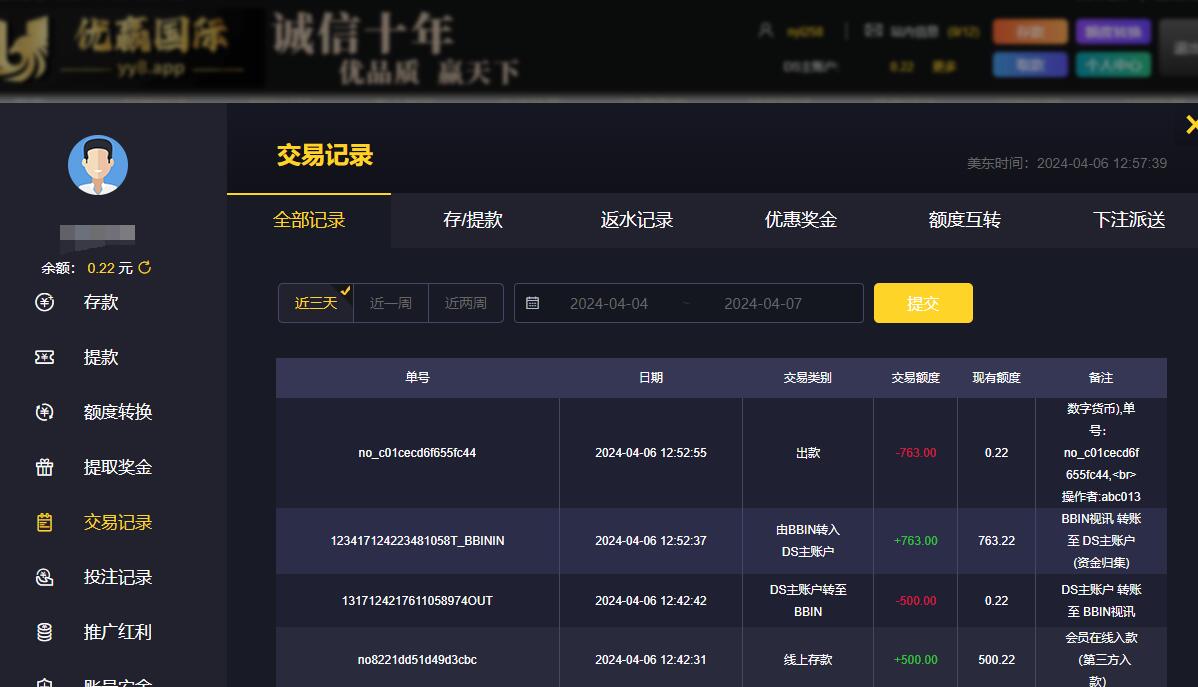Open the end date 2024-04-07 picker
Viewport: 1198px width, 687px height.
pyautogui.click(x=762, y=303)
